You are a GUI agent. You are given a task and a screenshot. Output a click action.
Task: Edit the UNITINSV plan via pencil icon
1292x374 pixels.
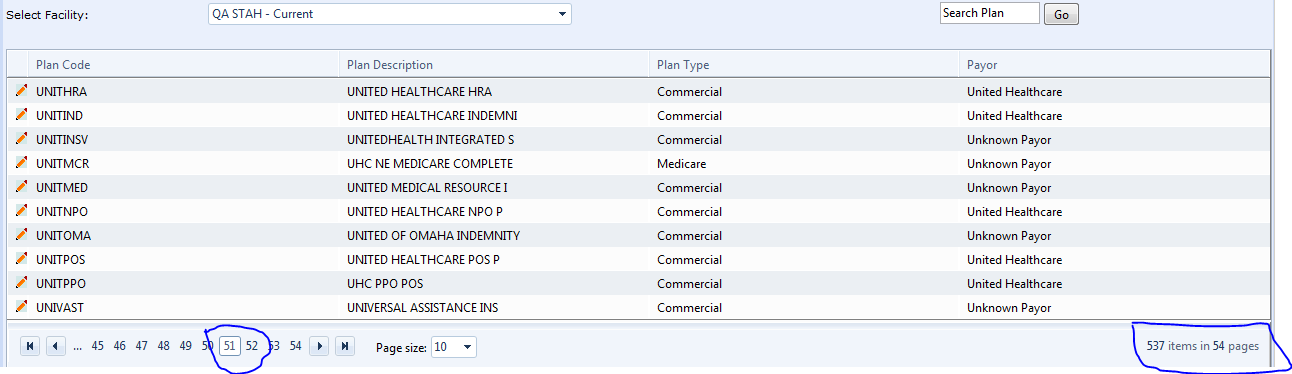[21, 139]
